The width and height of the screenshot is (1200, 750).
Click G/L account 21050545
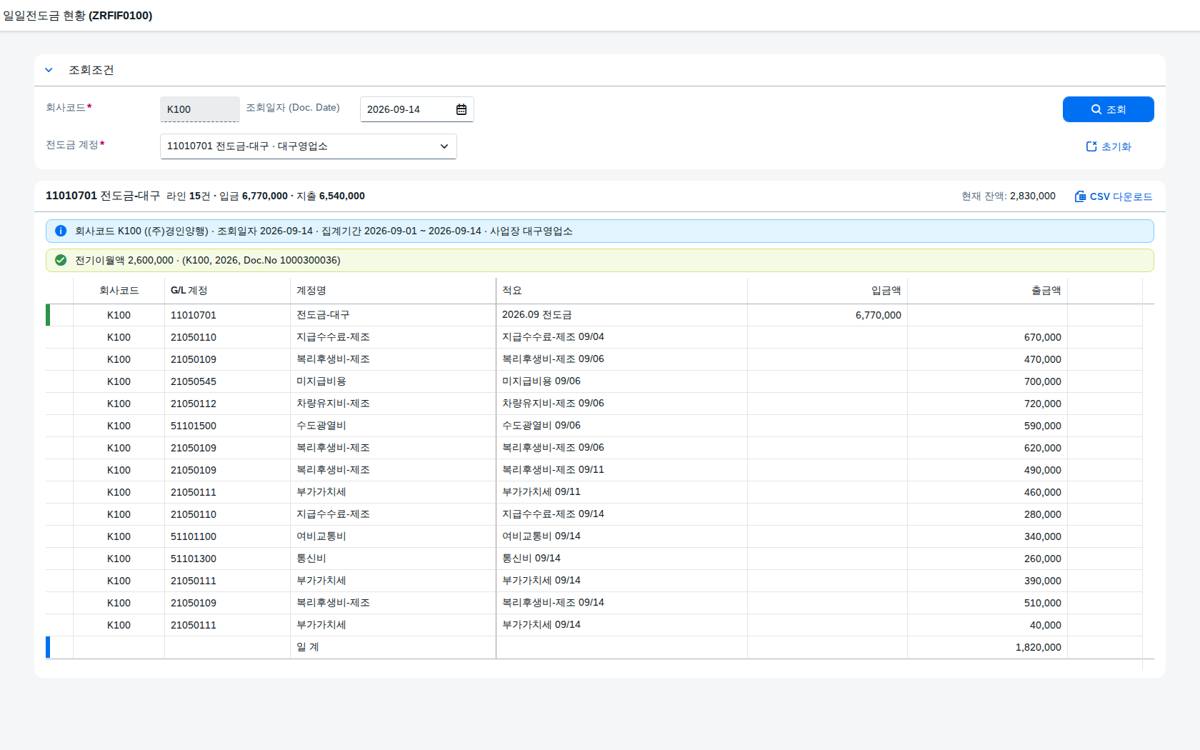[x=227, y=381]
